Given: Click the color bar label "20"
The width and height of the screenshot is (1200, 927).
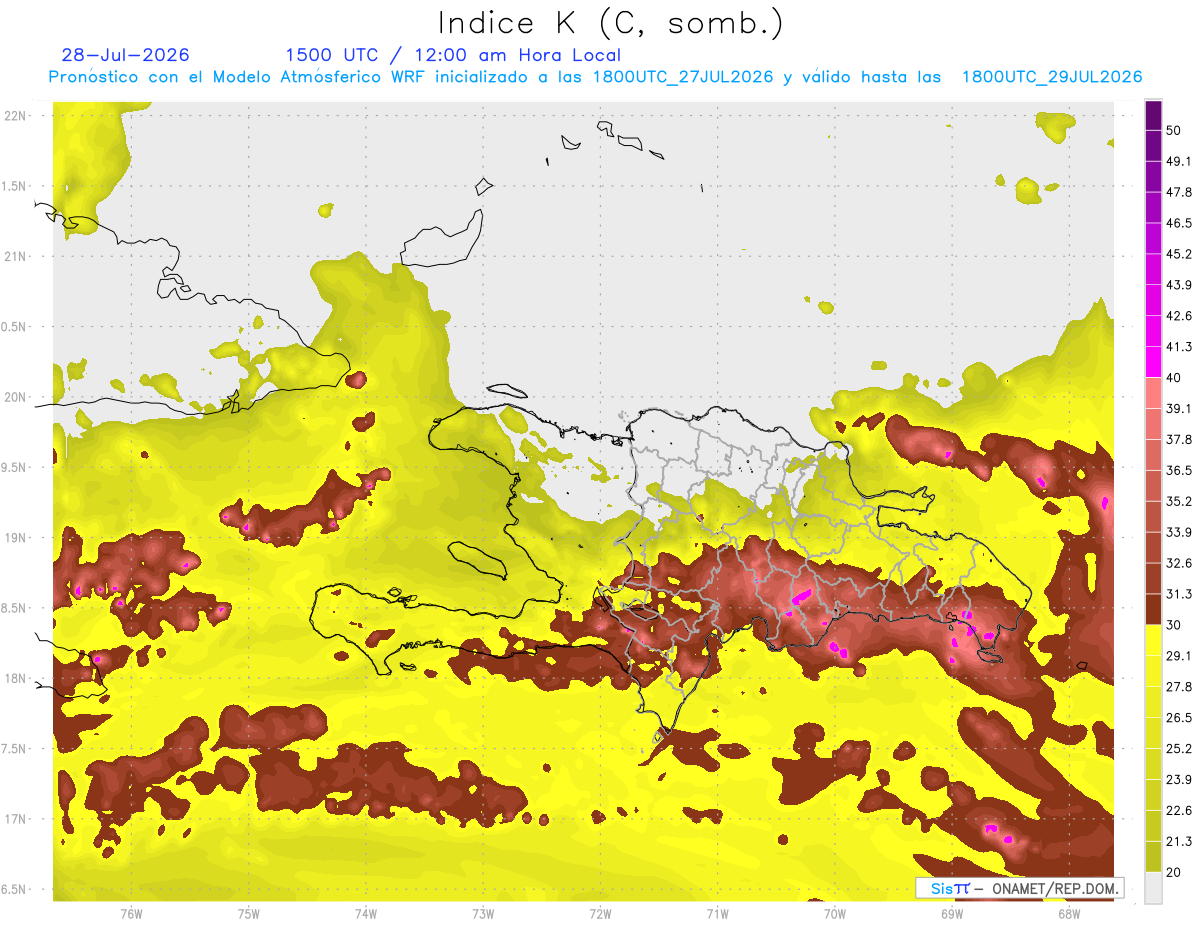Looking at the screenshot, I should pyautogui.click(x=1174, y=872).
